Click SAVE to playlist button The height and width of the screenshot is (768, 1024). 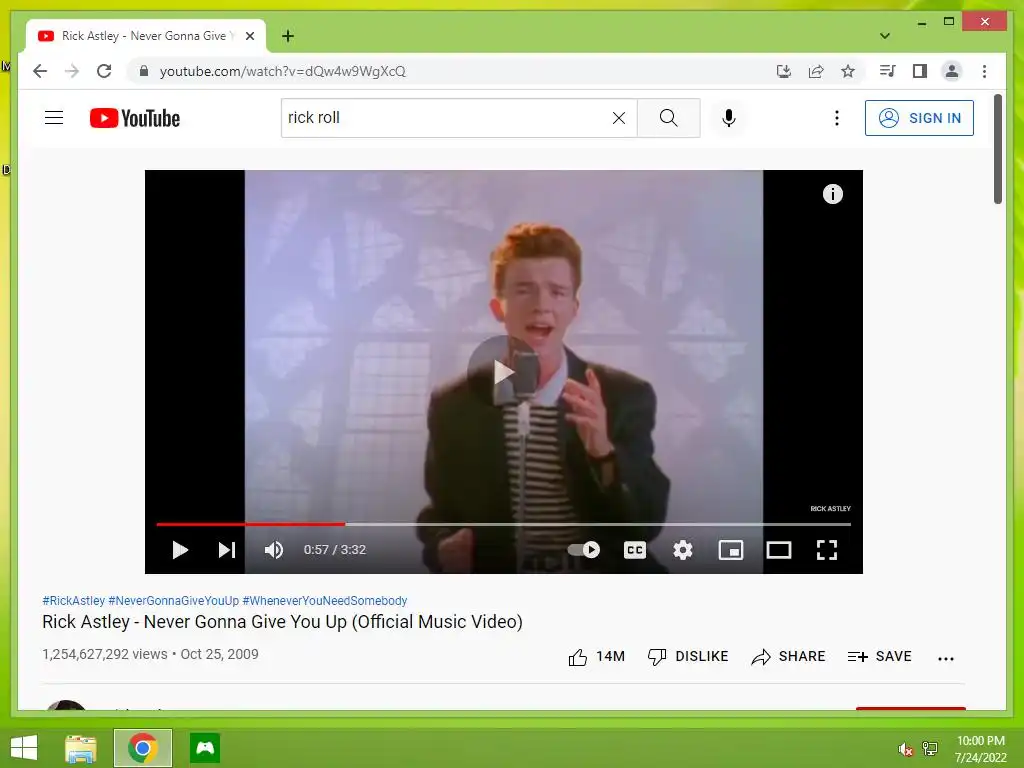[x=879, y=656]
